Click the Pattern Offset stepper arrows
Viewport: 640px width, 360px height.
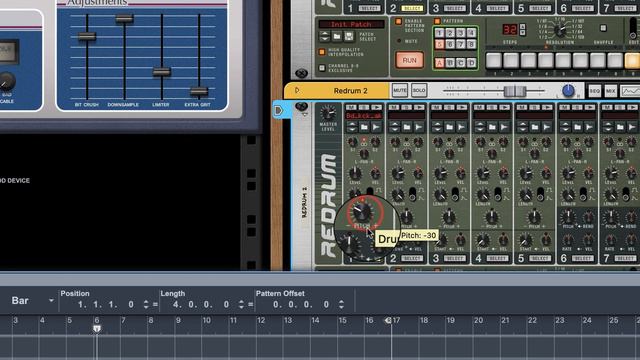[x=341, y=304]
